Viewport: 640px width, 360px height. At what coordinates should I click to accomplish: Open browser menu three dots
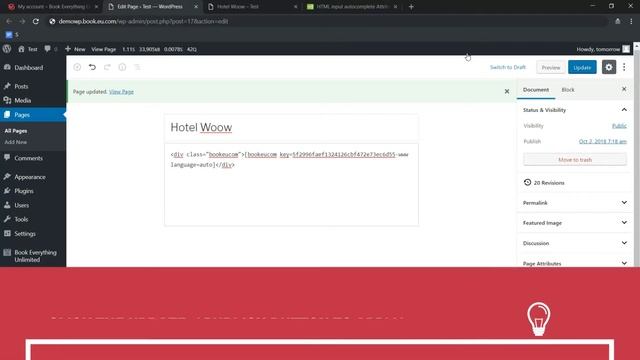[631, 21]
